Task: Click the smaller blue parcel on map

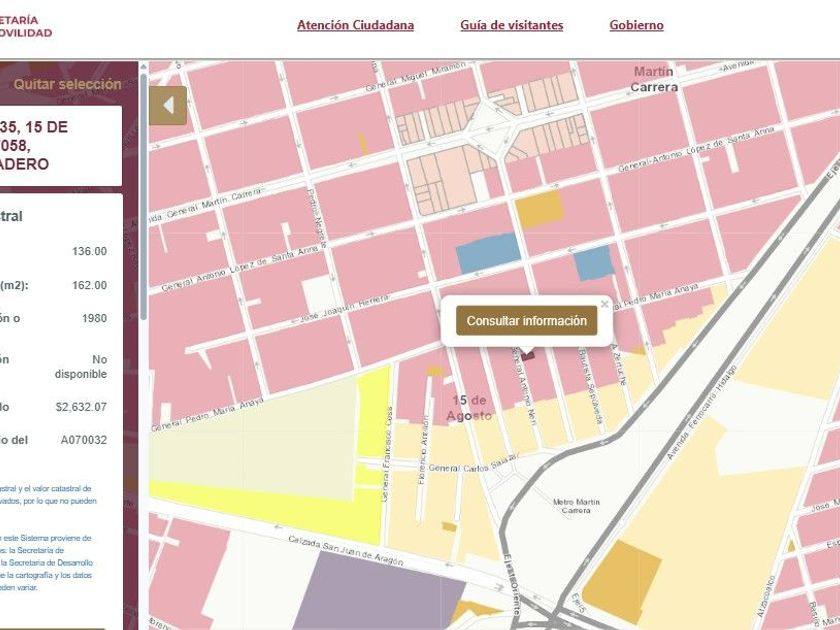Action: coord(592,263)
